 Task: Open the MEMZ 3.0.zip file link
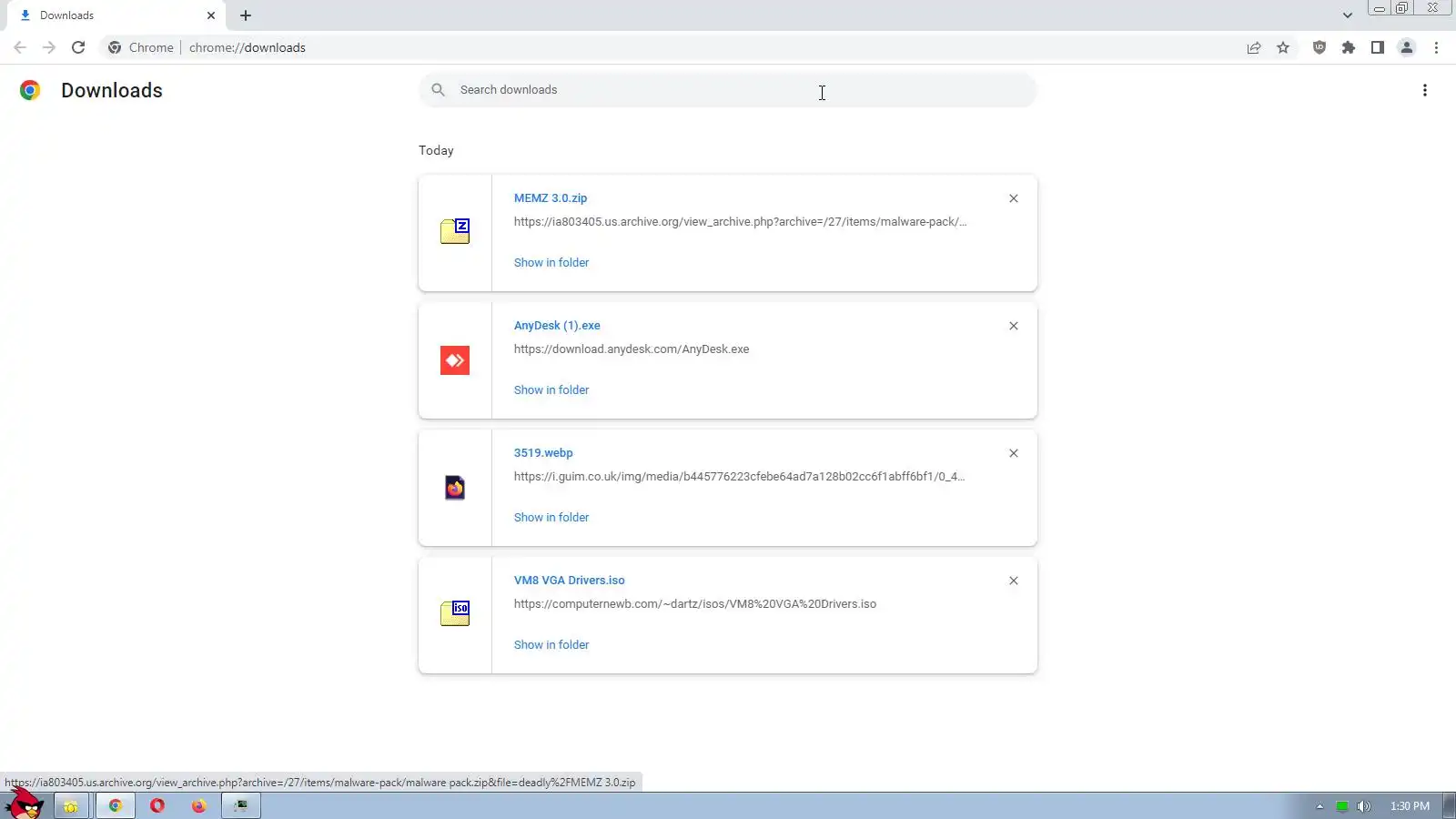(551, 198)
